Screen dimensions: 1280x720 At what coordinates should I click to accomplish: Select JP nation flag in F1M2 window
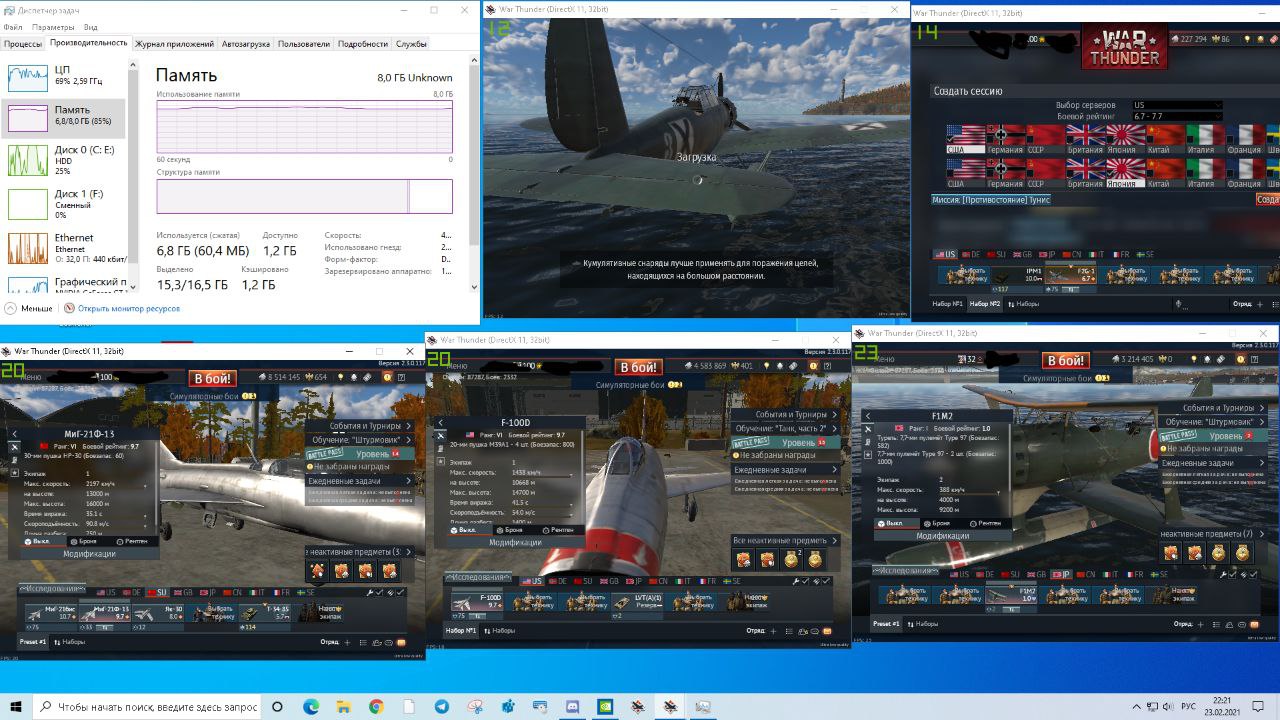1062,575
